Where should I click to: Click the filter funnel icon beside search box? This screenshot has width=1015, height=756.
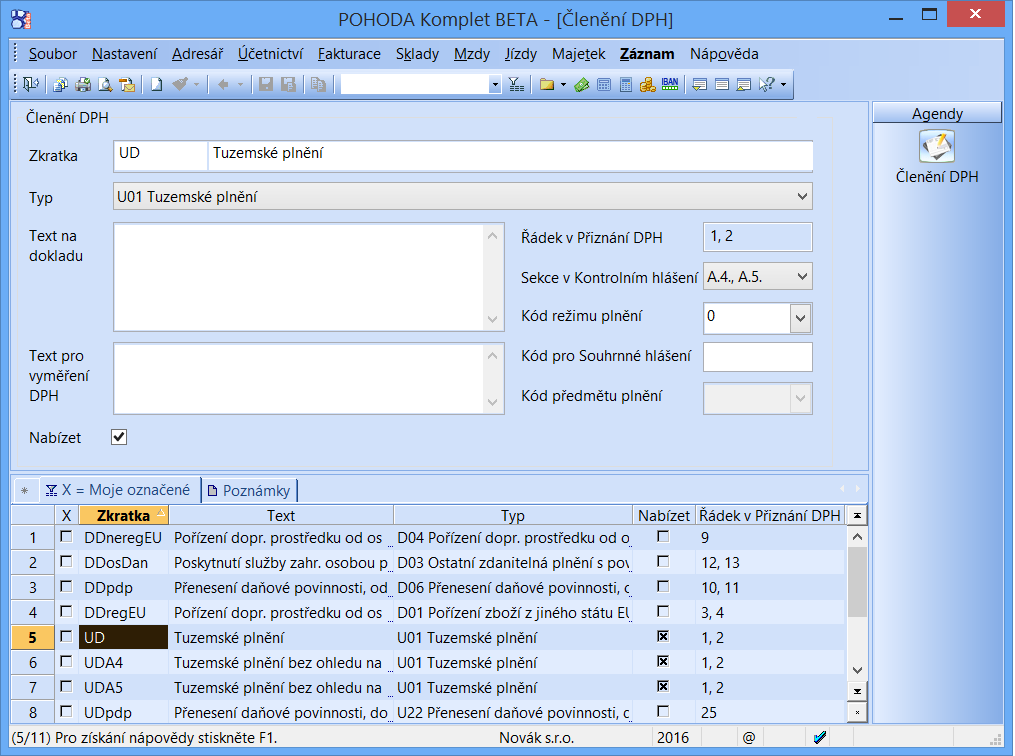click(516, 84)
